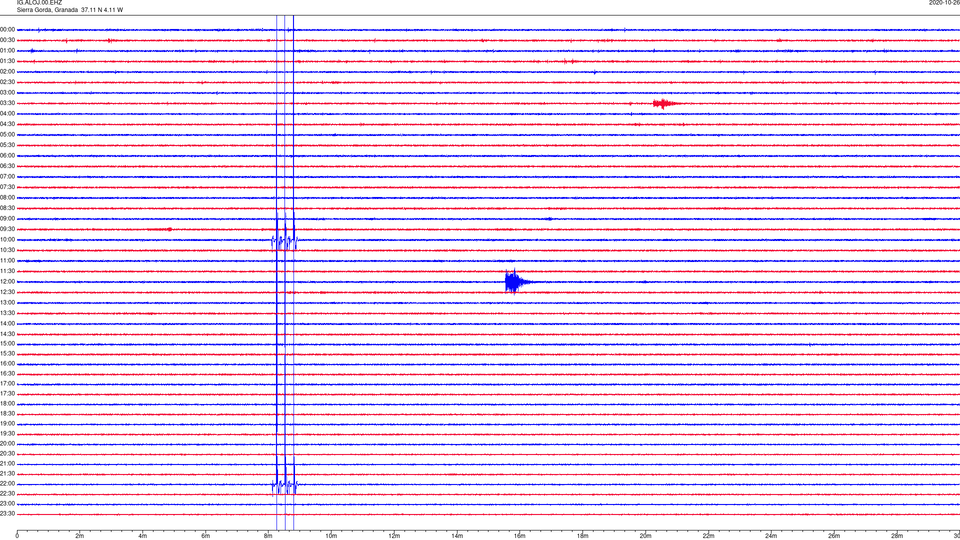Screen dimensions: 960x540
Task: Click the 26m mark on the time axis
Action: pyautogui.click(x=834, y=536)
